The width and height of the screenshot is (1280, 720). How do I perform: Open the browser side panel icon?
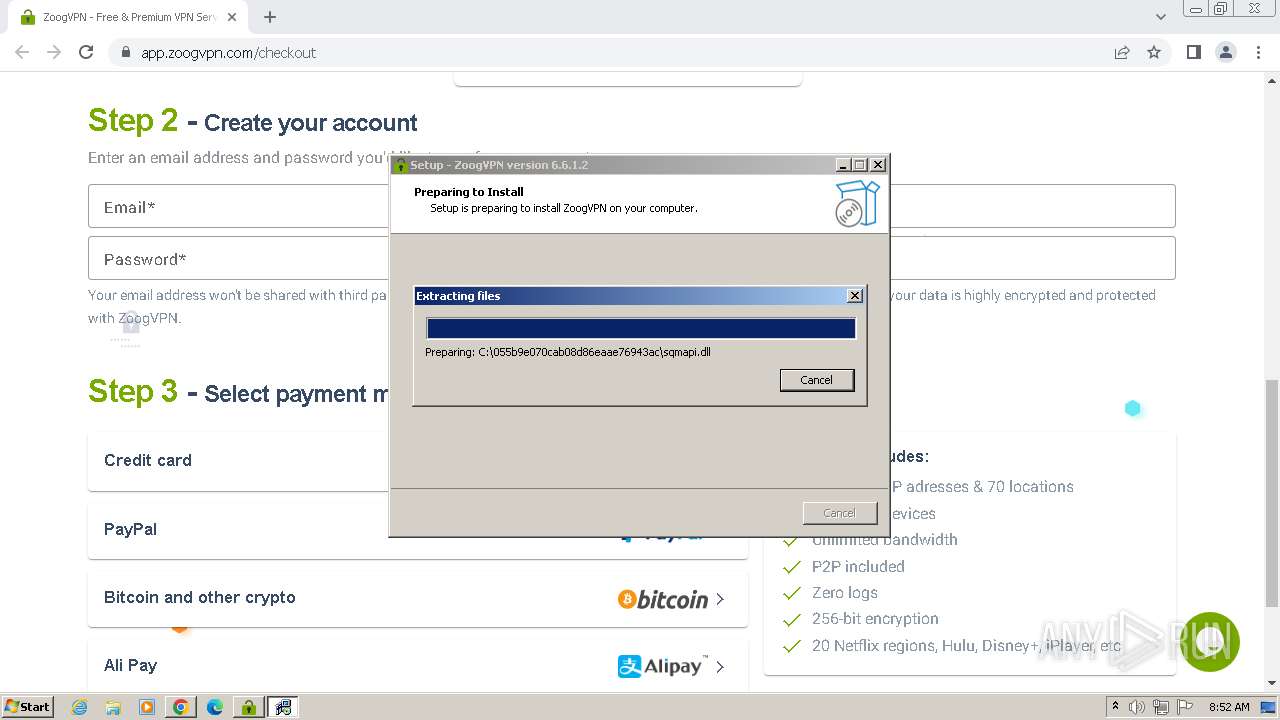pos(1193,52)
